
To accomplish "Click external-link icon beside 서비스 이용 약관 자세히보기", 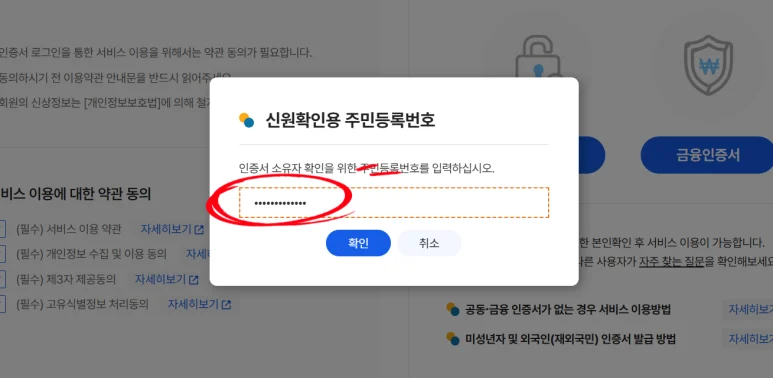I will point(199,230).
